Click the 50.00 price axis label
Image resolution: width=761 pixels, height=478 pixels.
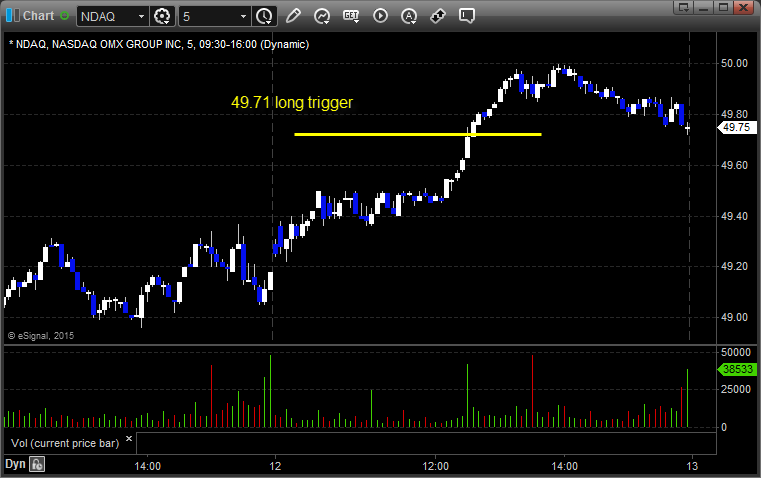(x=734, y=64)
